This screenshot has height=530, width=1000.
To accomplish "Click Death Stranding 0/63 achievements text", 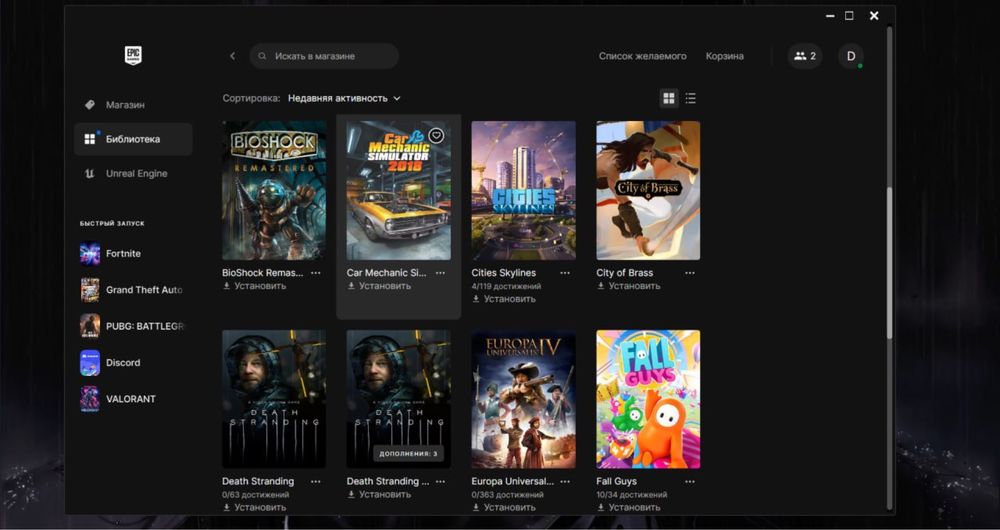I will [256, 494].
